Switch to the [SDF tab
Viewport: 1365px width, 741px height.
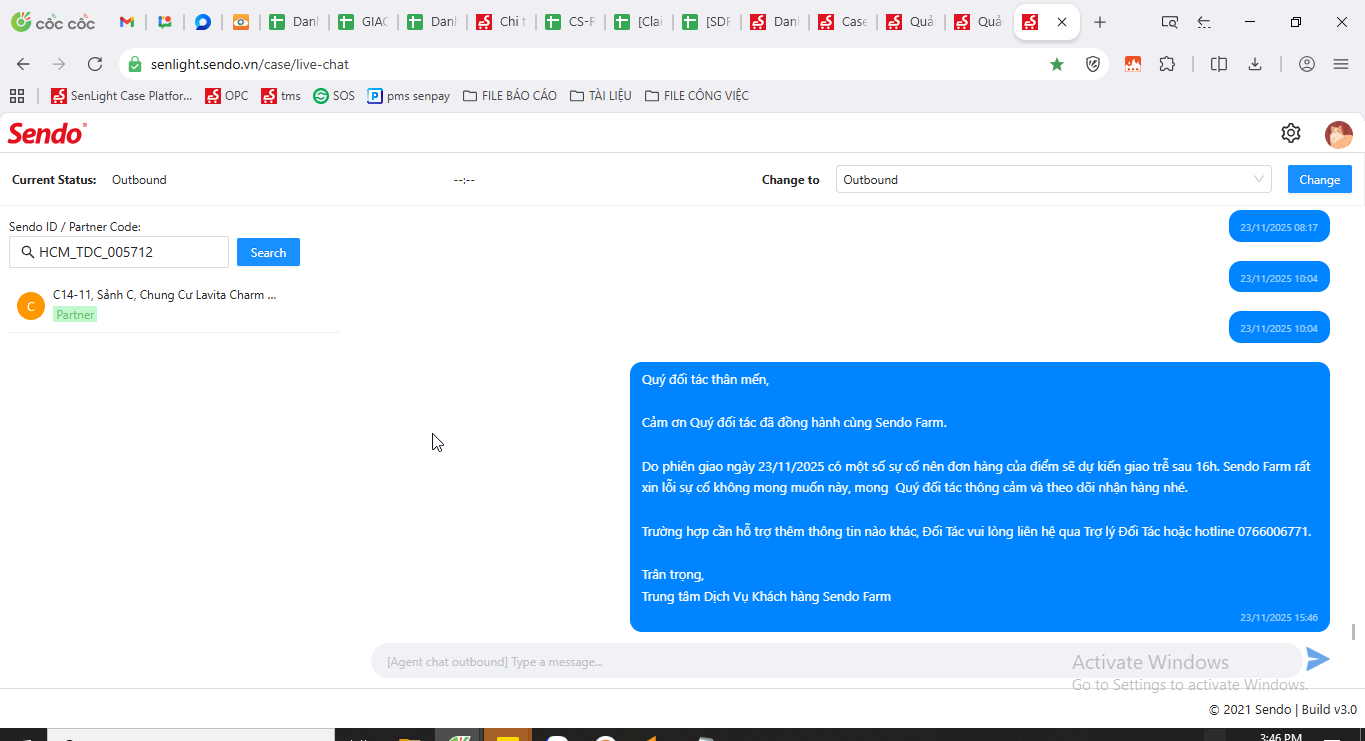[x=706, y=22]
